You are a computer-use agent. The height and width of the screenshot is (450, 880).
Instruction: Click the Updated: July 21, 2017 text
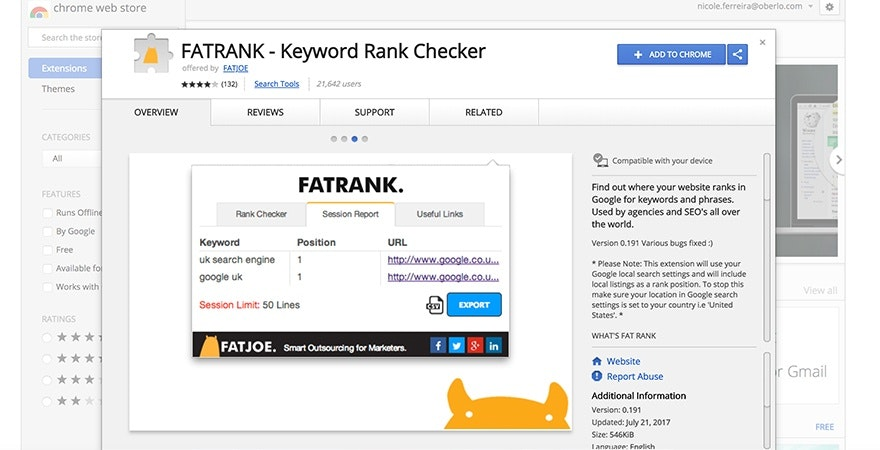[x=631, y=423]
